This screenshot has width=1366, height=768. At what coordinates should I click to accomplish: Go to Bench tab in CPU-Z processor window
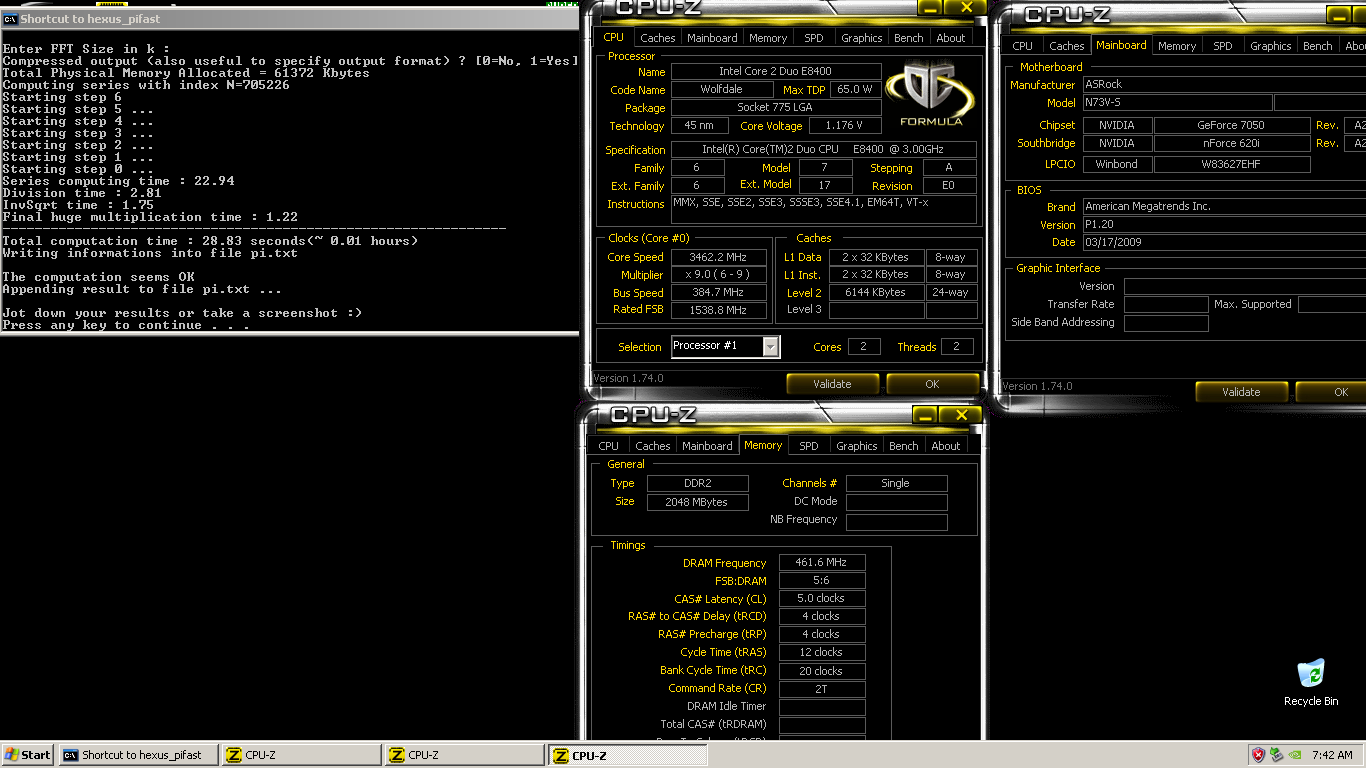909,38
